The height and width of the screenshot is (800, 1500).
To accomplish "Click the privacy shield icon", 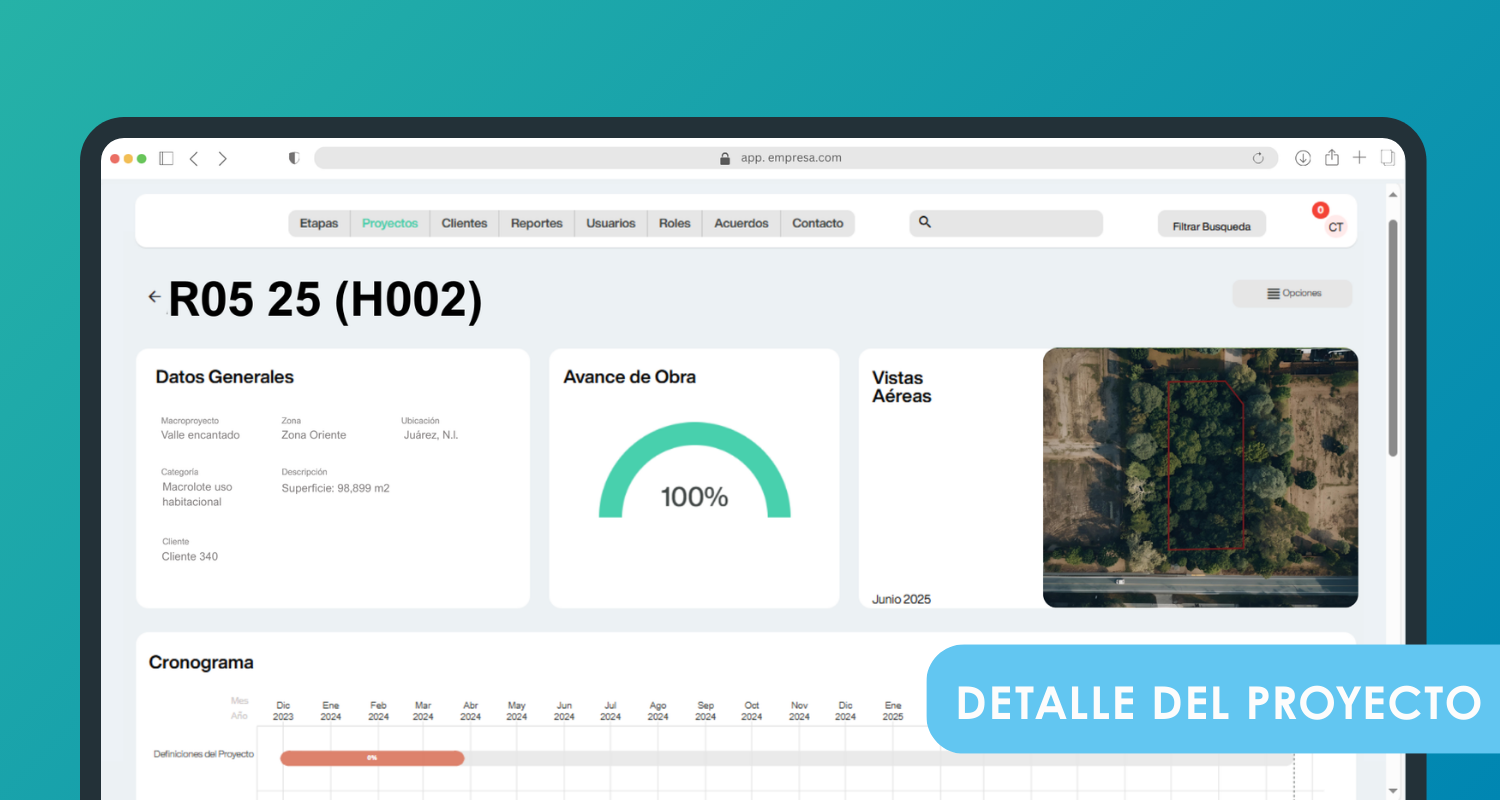I will (x=294, y=158).
